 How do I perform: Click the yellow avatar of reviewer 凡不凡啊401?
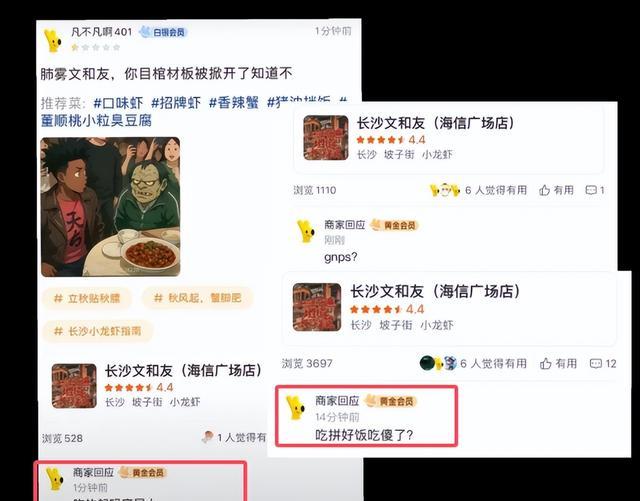pos(53,40)
